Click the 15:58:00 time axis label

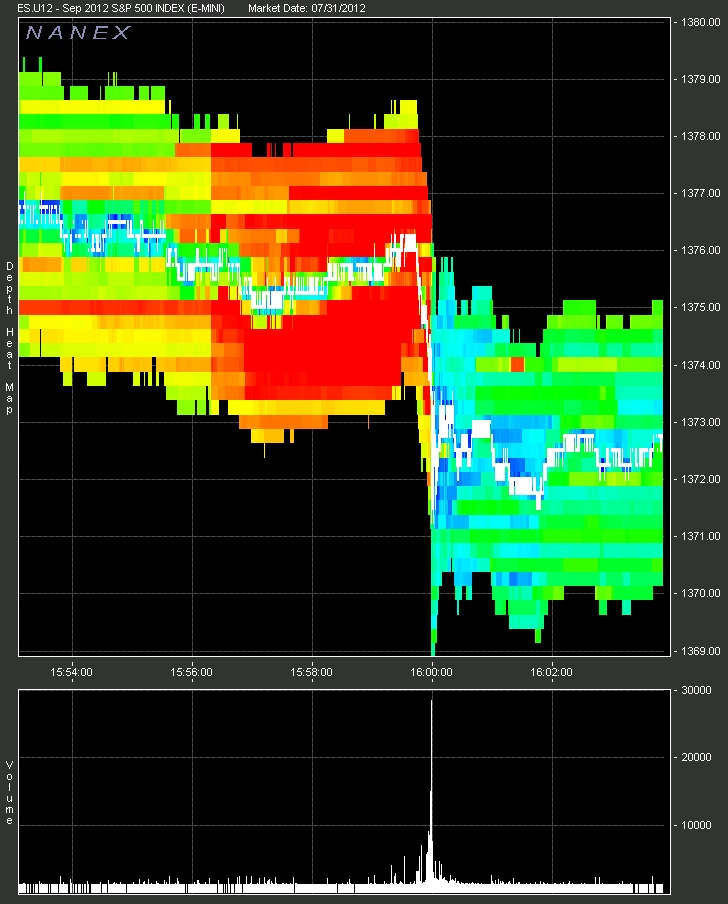click(x=311, y=672)
